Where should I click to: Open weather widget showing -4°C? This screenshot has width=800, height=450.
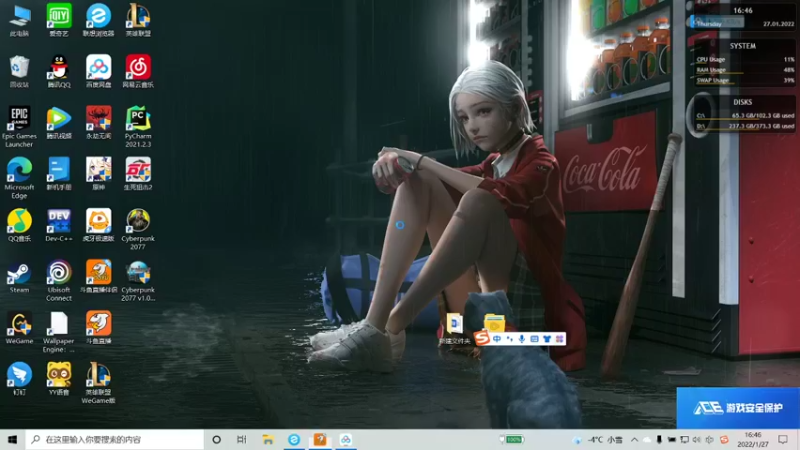click(598, 439)
